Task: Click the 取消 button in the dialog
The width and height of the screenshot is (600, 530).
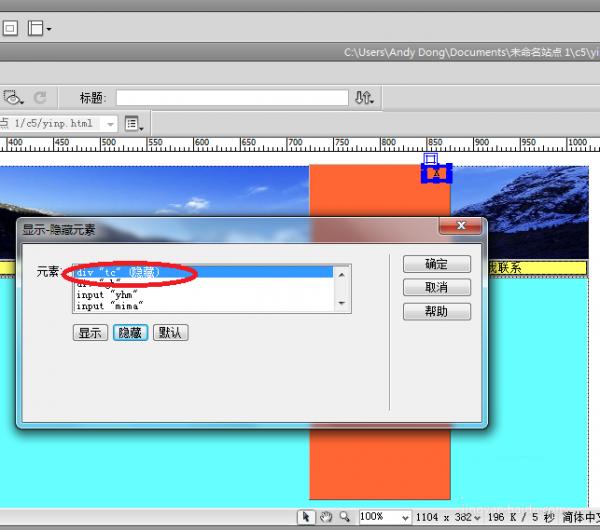Action: coord(437,287)
